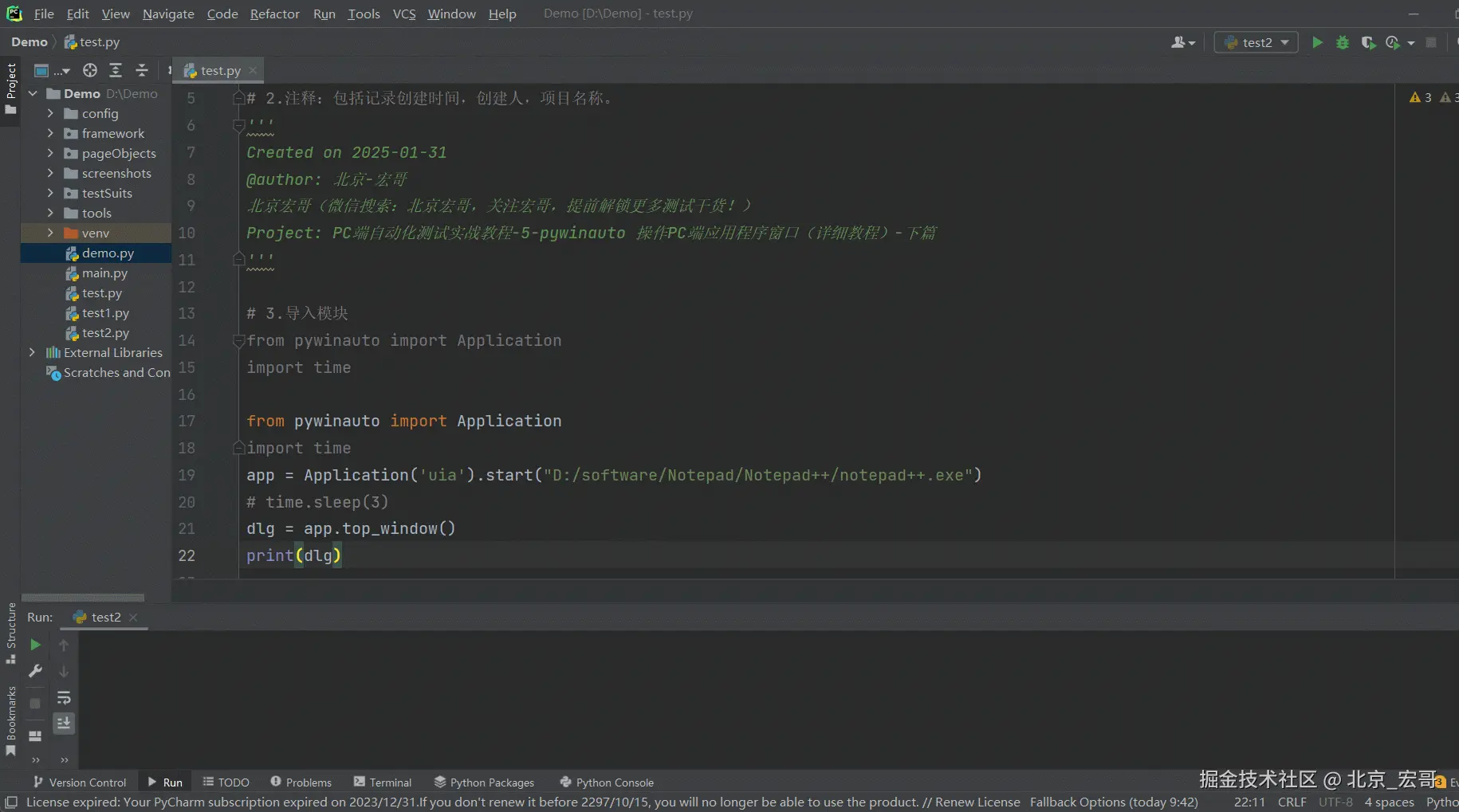This screenshot has height=812, width=1459.
Task: Open the Bookmarks tool window stripe
Action: [10, 721]
